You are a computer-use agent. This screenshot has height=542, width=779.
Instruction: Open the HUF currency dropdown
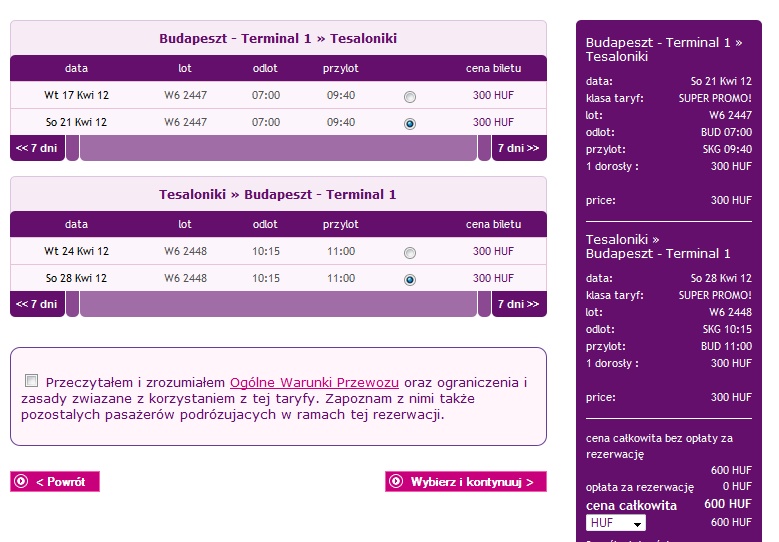616,523
